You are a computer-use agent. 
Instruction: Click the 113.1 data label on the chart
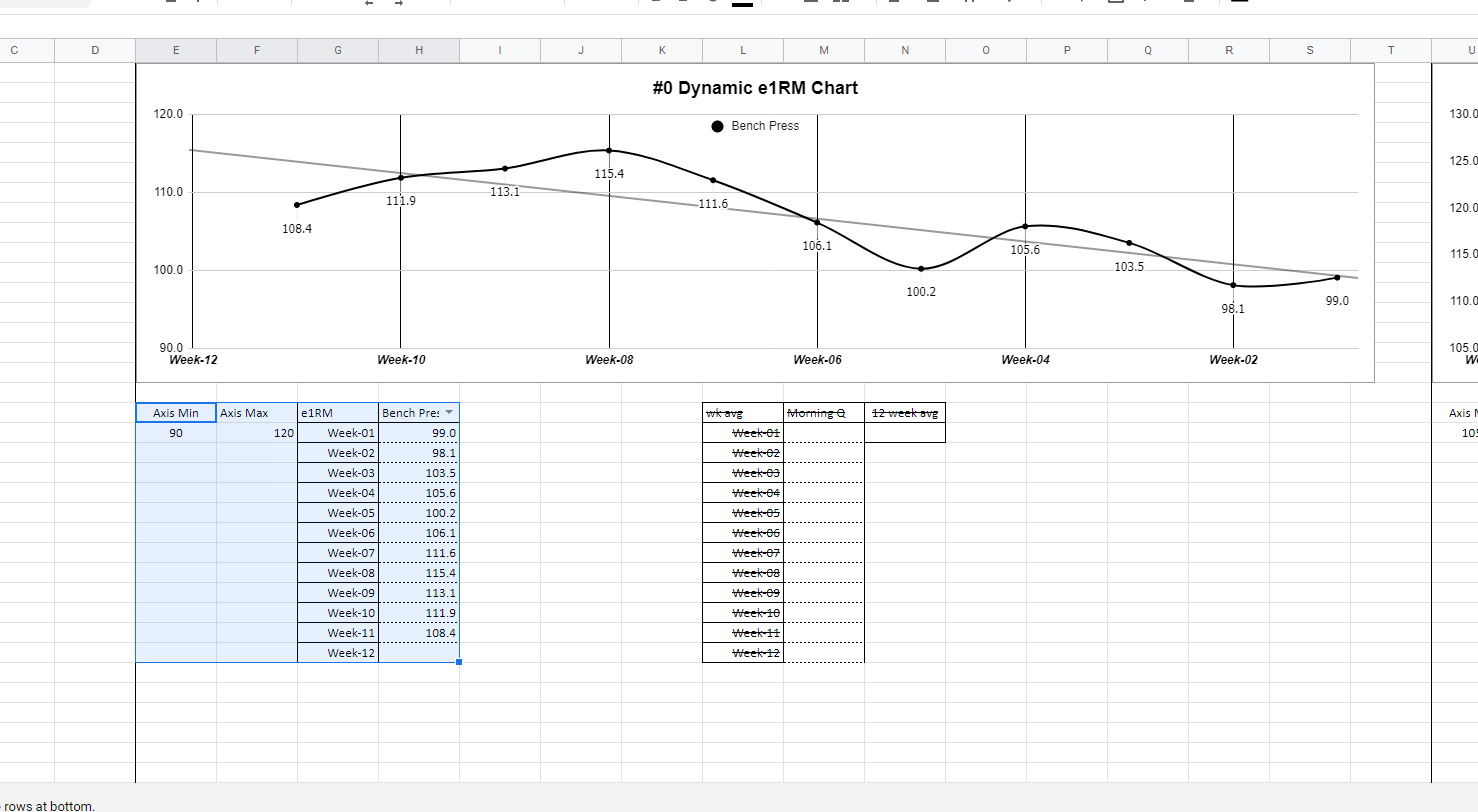coord(505,192)
